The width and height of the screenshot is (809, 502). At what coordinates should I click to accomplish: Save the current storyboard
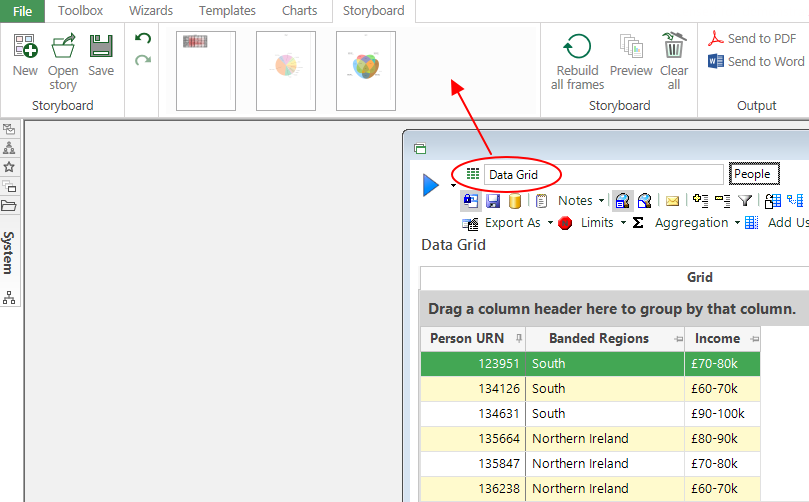pos(101,55)
